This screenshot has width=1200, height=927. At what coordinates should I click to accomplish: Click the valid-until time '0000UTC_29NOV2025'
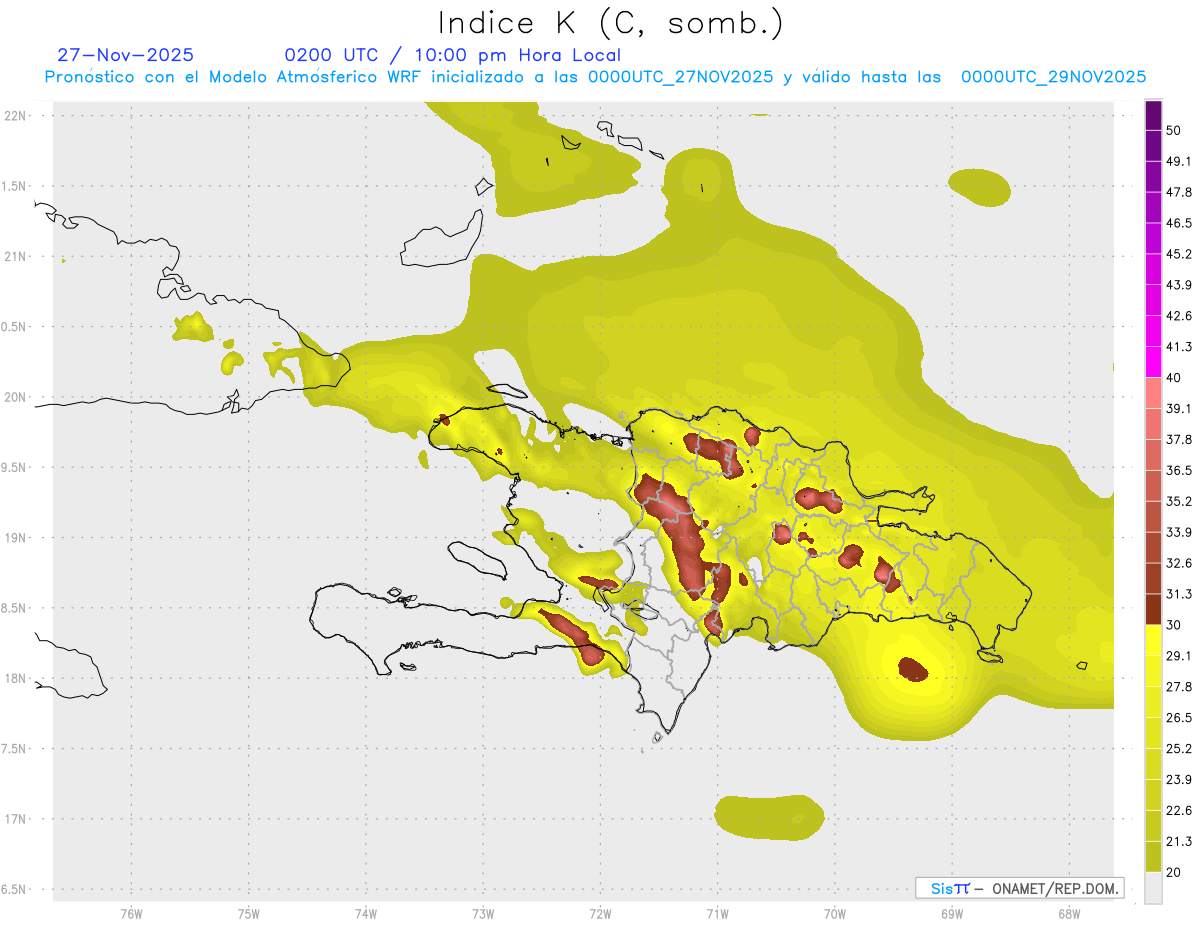pyautogui.click(x=1053, y=76)
